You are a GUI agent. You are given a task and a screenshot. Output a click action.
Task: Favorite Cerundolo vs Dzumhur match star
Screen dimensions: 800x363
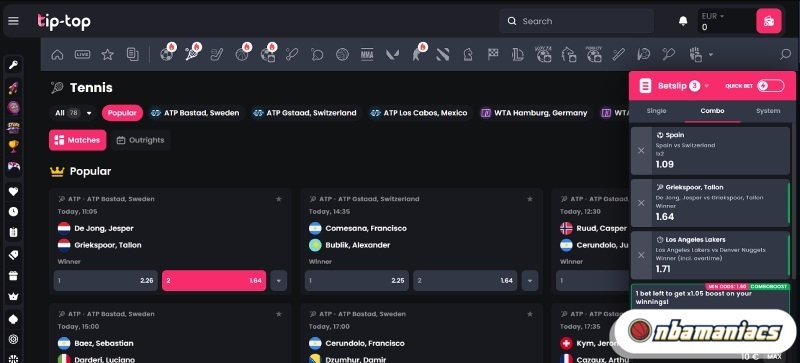(x=530, y=314)
